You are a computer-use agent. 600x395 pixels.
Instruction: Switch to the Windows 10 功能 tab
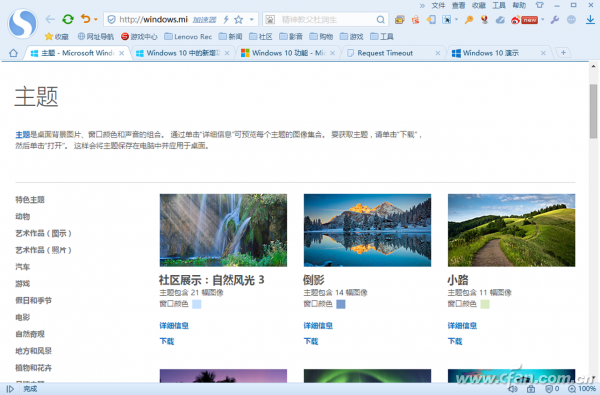click(288, 53)
